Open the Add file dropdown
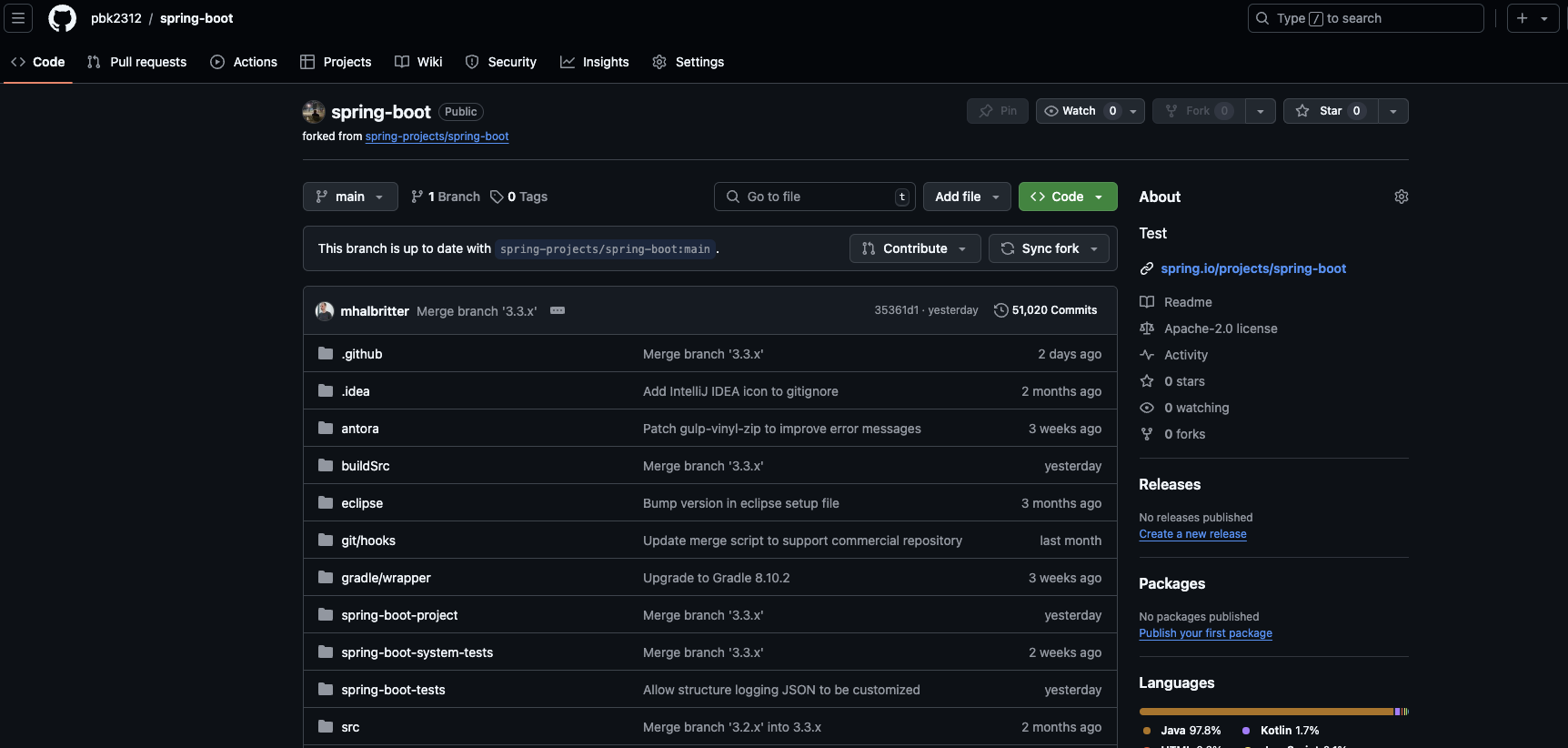The height and width of the screenshot is (748, 1568). (967, 197)
